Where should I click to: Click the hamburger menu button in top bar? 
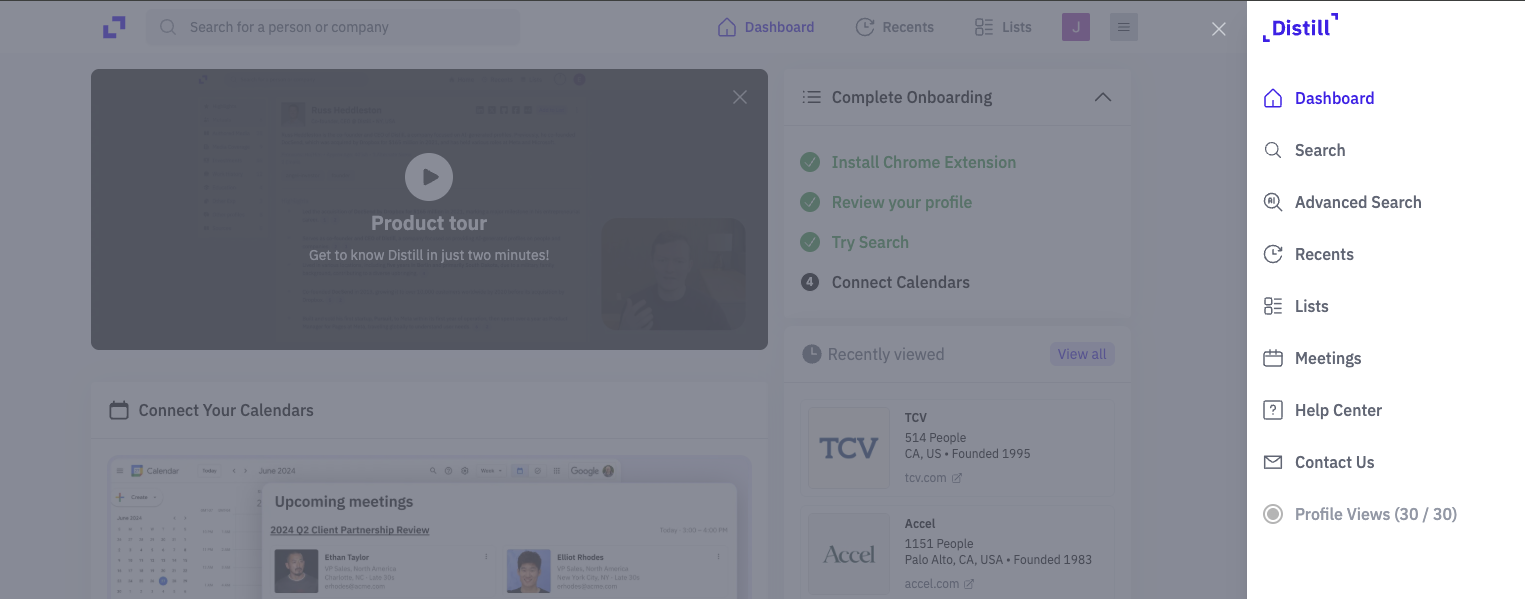pos(1124,27)
